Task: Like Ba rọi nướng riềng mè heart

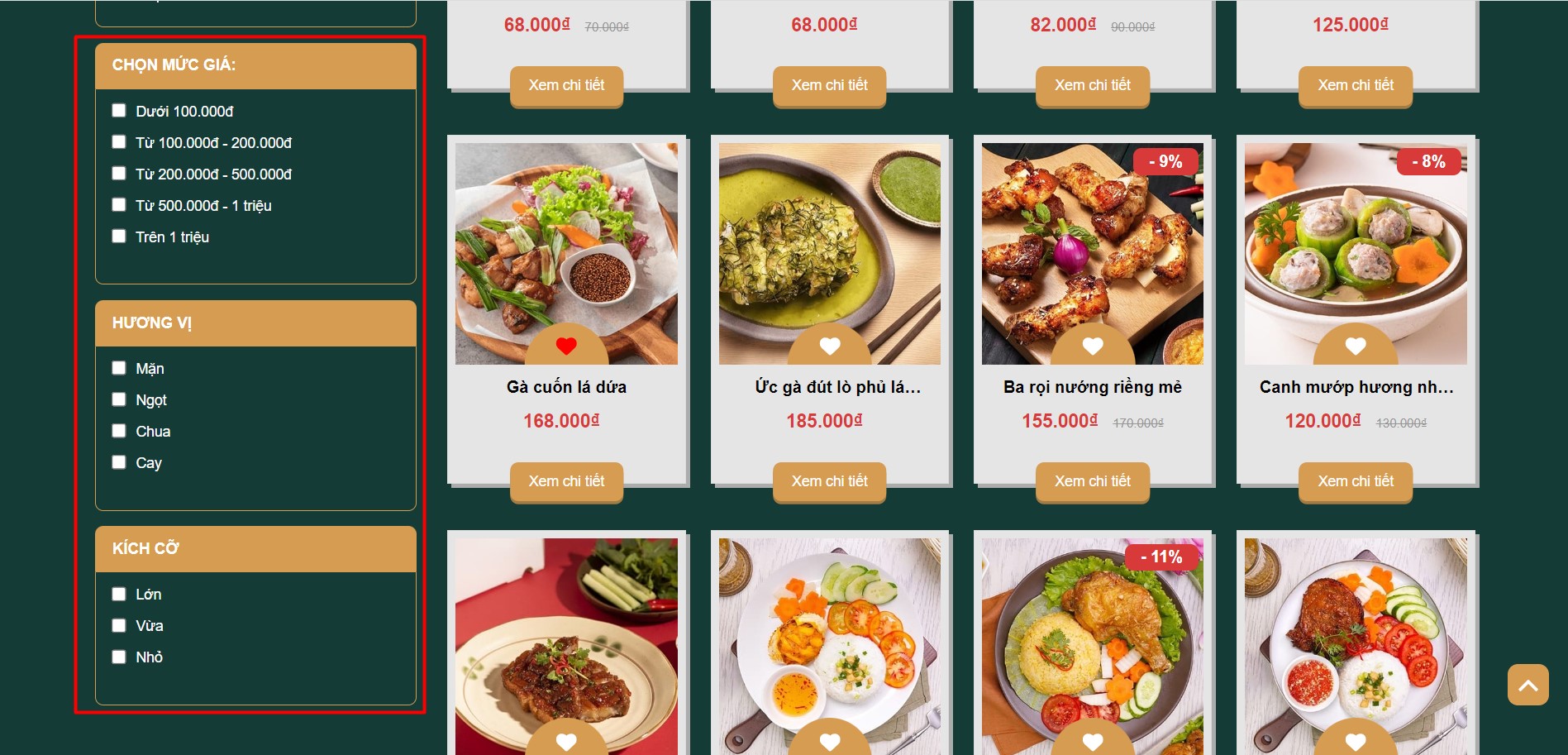Action: click(x=1093, y=346)
